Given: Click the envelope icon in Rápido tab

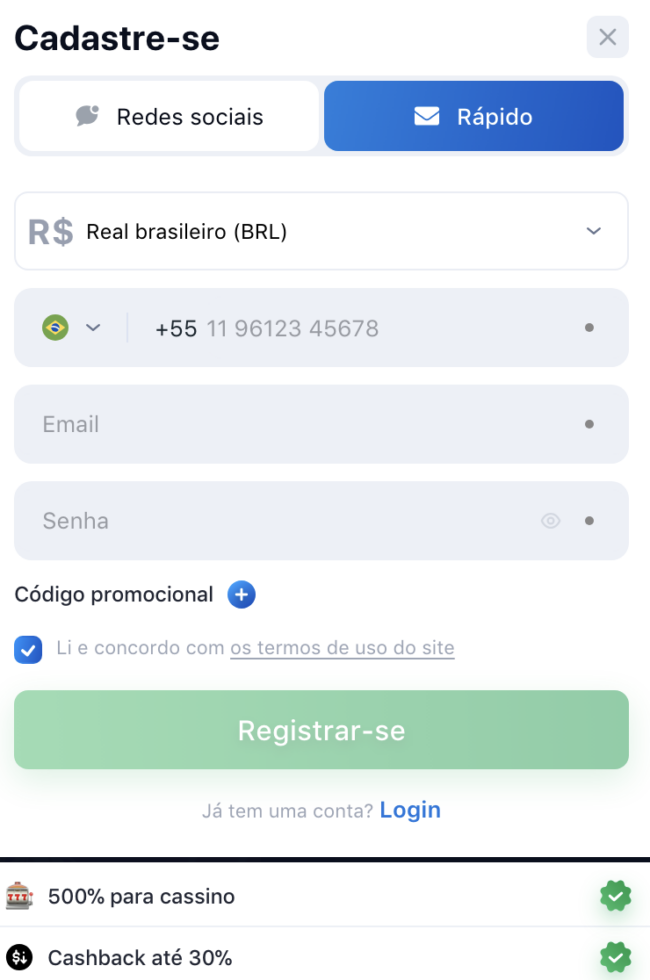Looking at the screenshot, I should pos(427,116).
